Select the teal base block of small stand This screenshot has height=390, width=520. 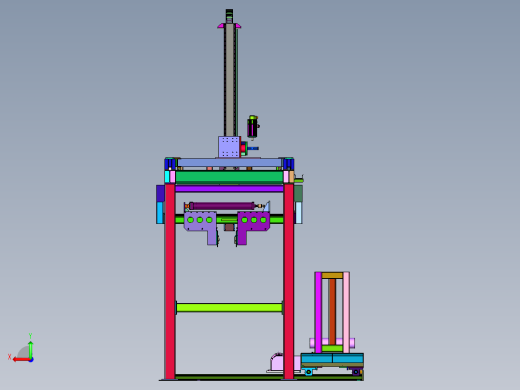[332, 358]
